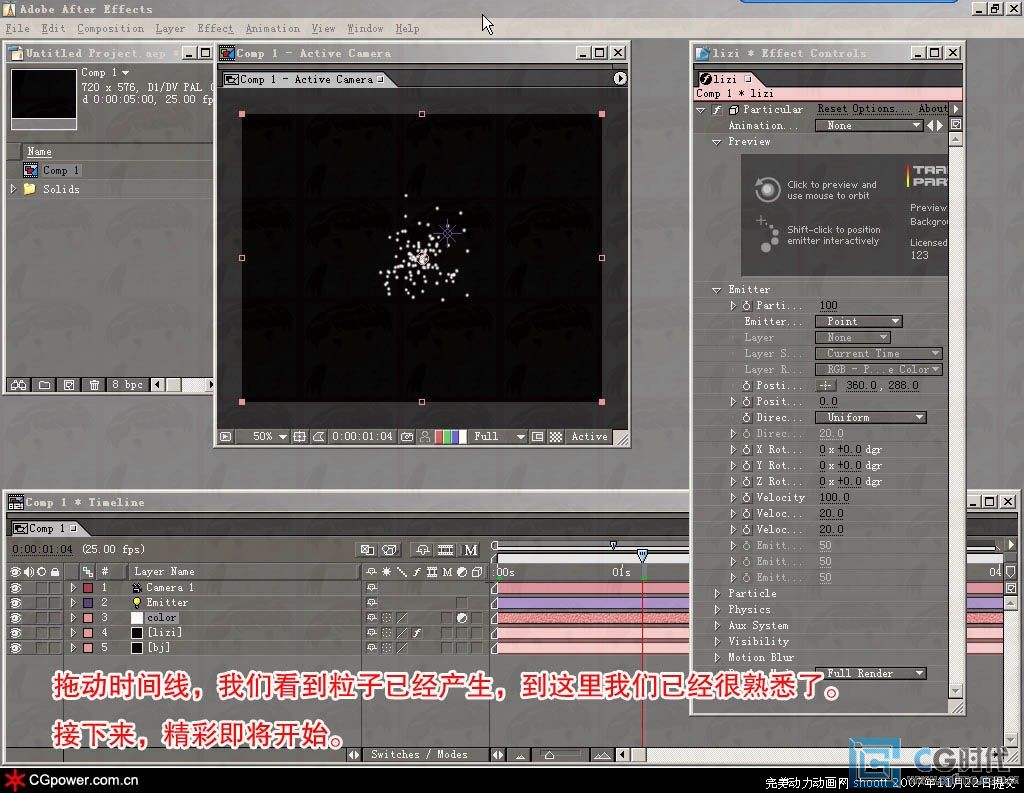The width and height of the screenshot is (1024, 793).
Task: Click the M motion blur enable button in timeline
Action: click(471, 550)
